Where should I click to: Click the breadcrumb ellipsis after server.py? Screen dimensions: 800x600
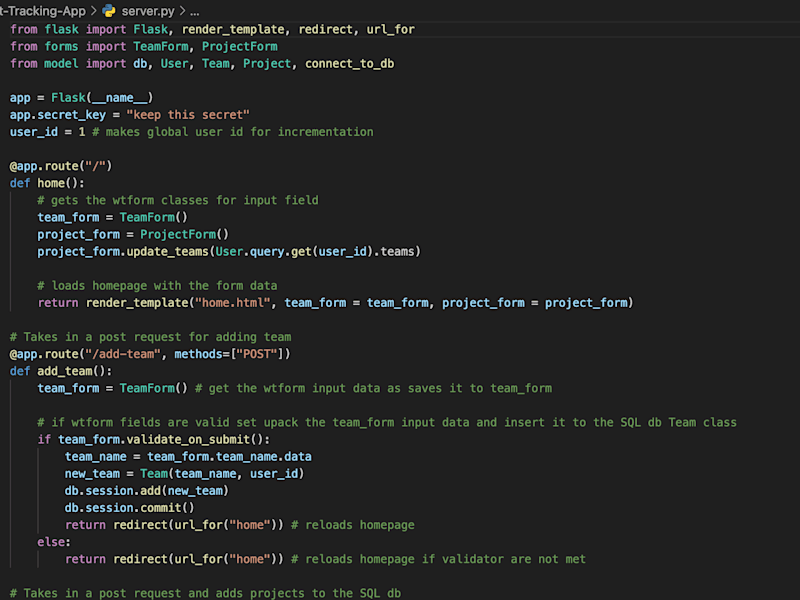click(194, 11)
